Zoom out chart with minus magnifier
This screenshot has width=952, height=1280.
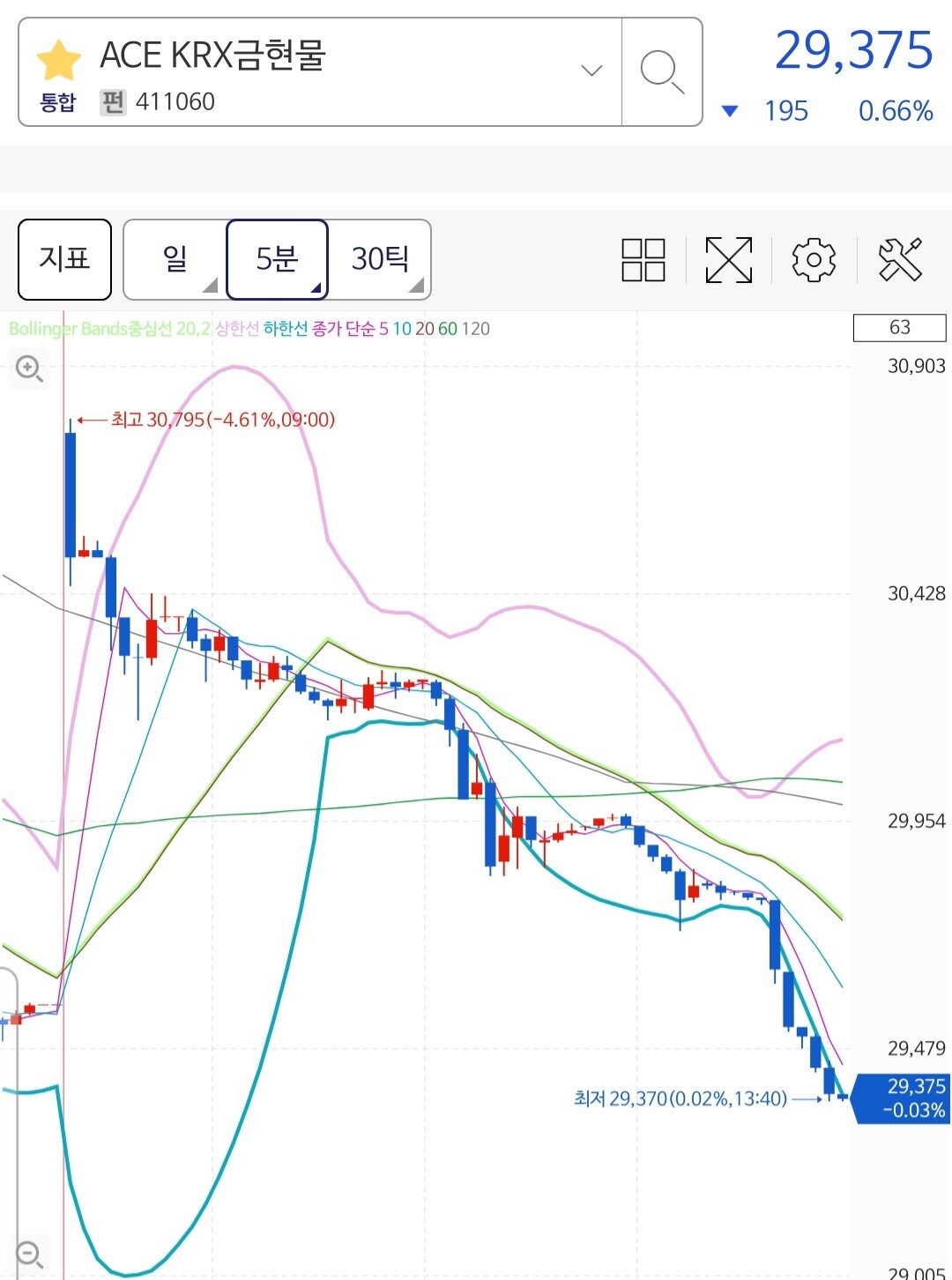click(x=29, y=1254)
